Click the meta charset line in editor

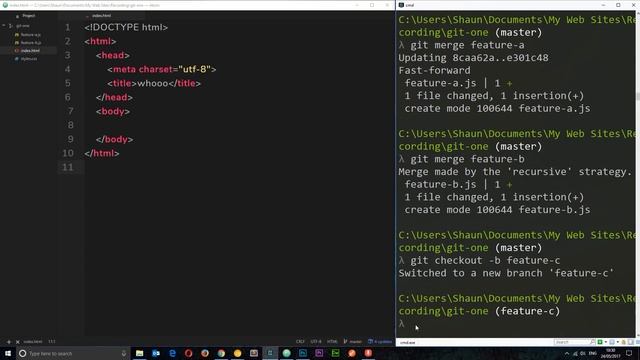pyautogui.click(x=162, y=69)
